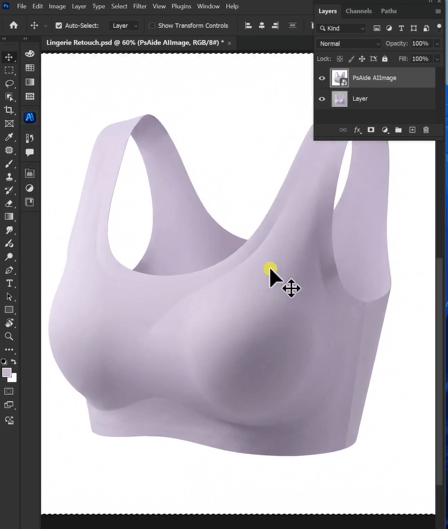Filter layers by type T icon

401,28
